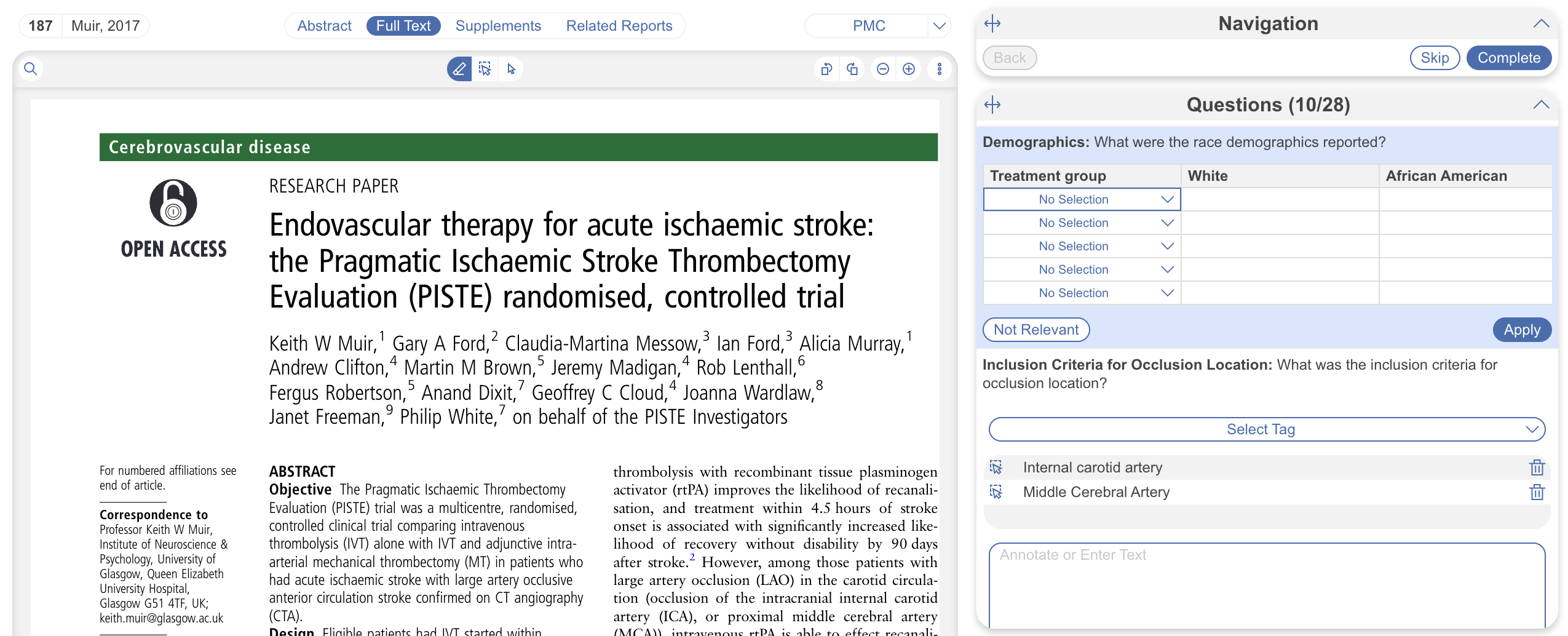Rotate the document counterclockwise

[x=826, y=69]
